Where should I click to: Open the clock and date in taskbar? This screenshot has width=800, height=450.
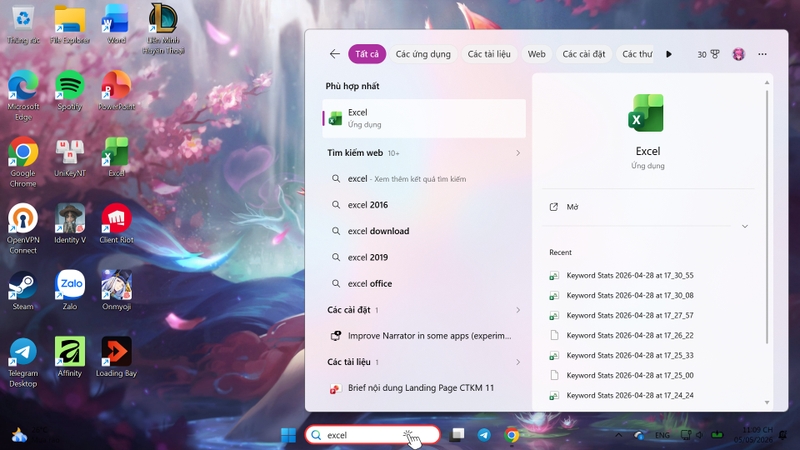tap(754, 435)
